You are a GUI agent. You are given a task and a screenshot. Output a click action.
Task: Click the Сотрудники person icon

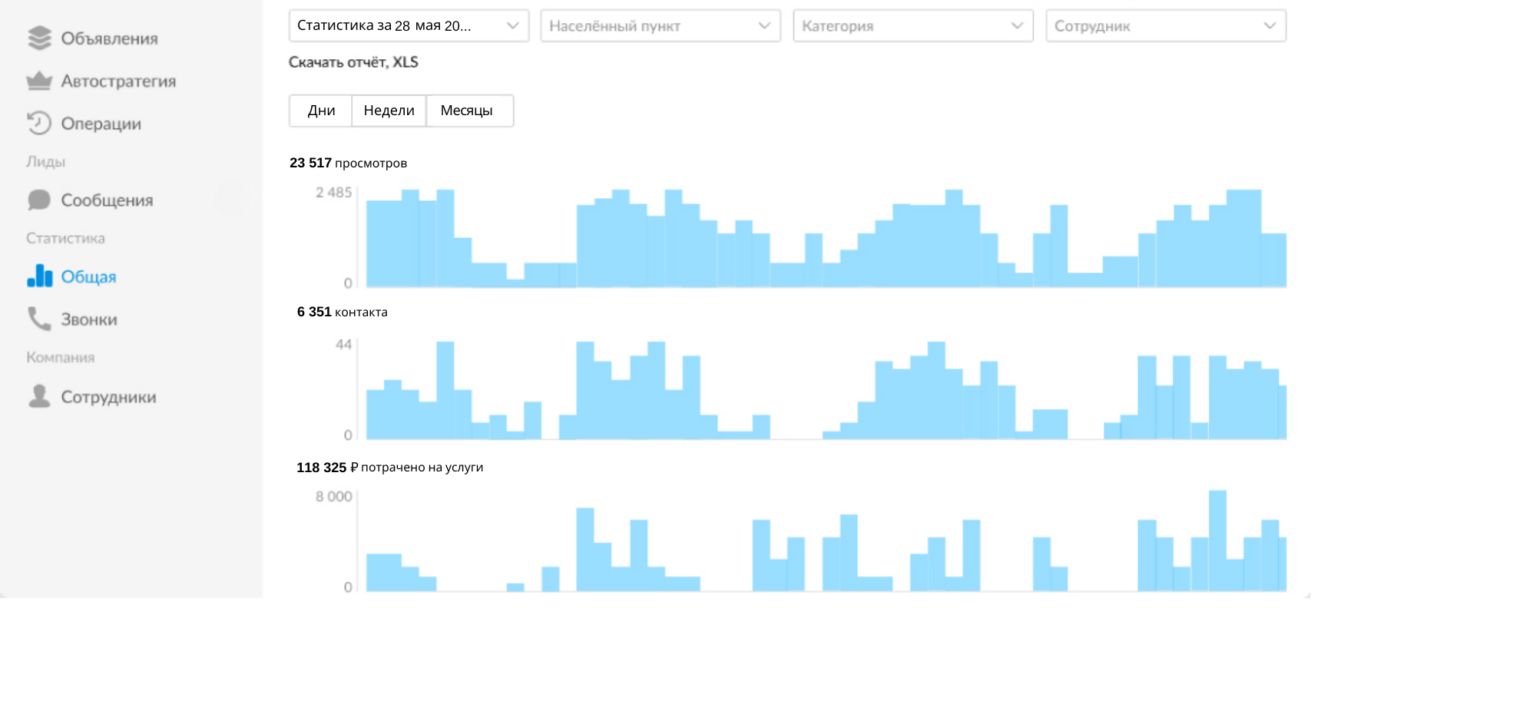(39, 396)
